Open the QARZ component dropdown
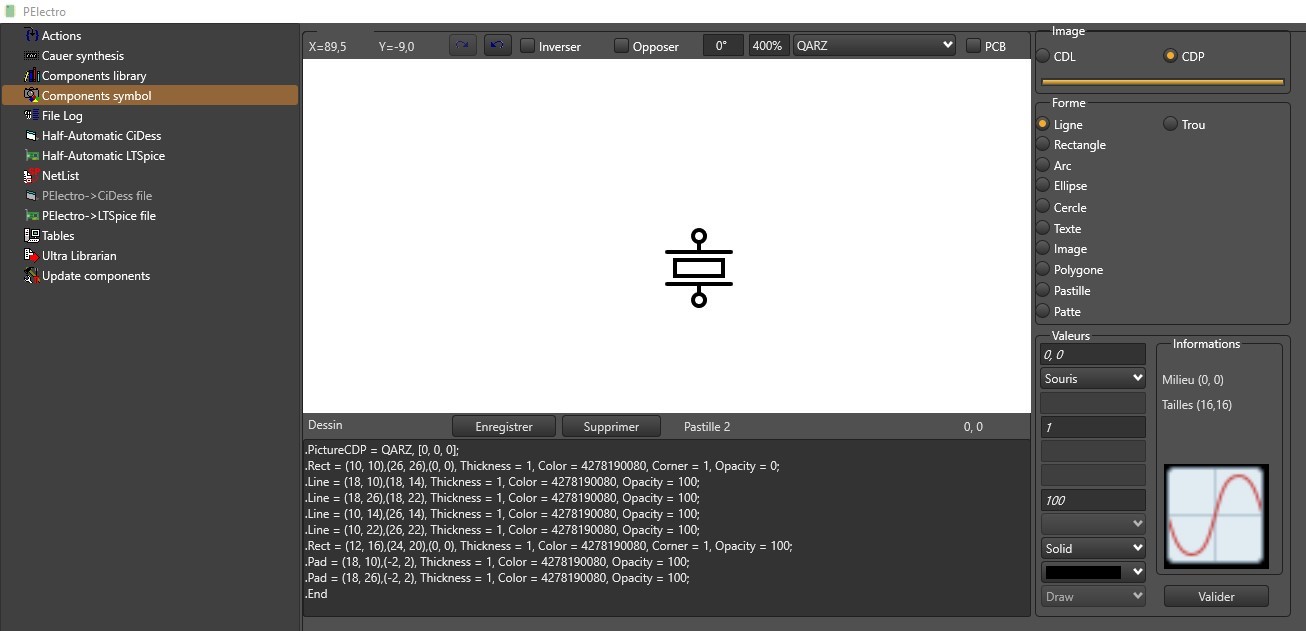1306x631 pixels. coord(874,46)
